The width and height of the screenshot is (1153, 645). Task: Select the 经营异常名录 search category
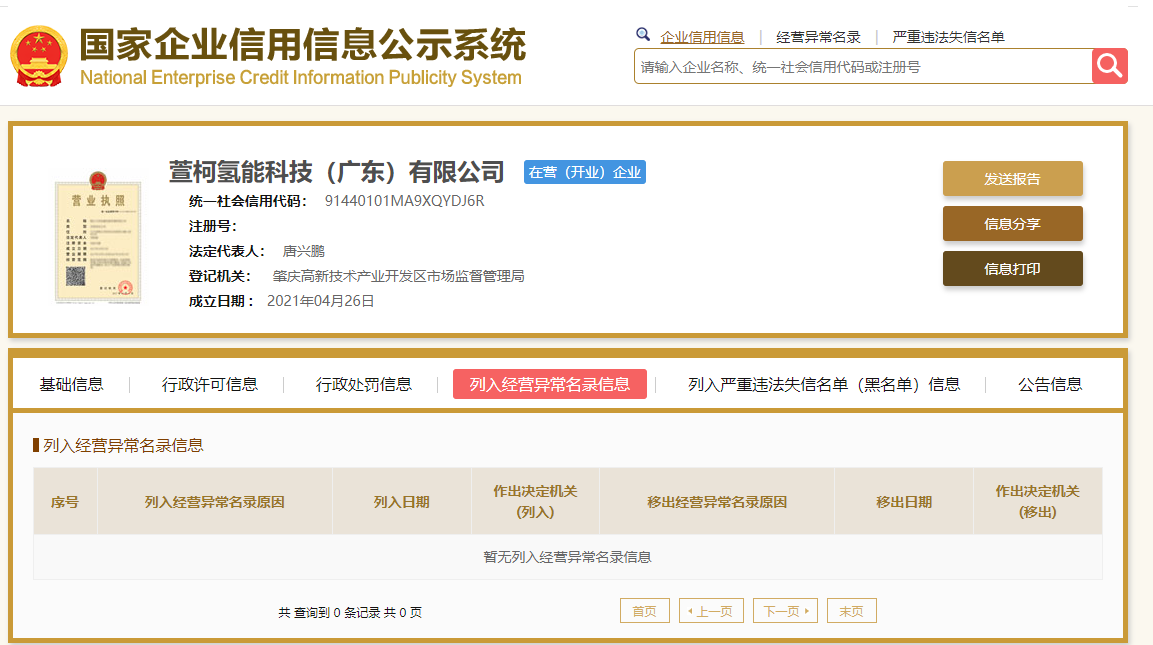[x=818, y=37]
